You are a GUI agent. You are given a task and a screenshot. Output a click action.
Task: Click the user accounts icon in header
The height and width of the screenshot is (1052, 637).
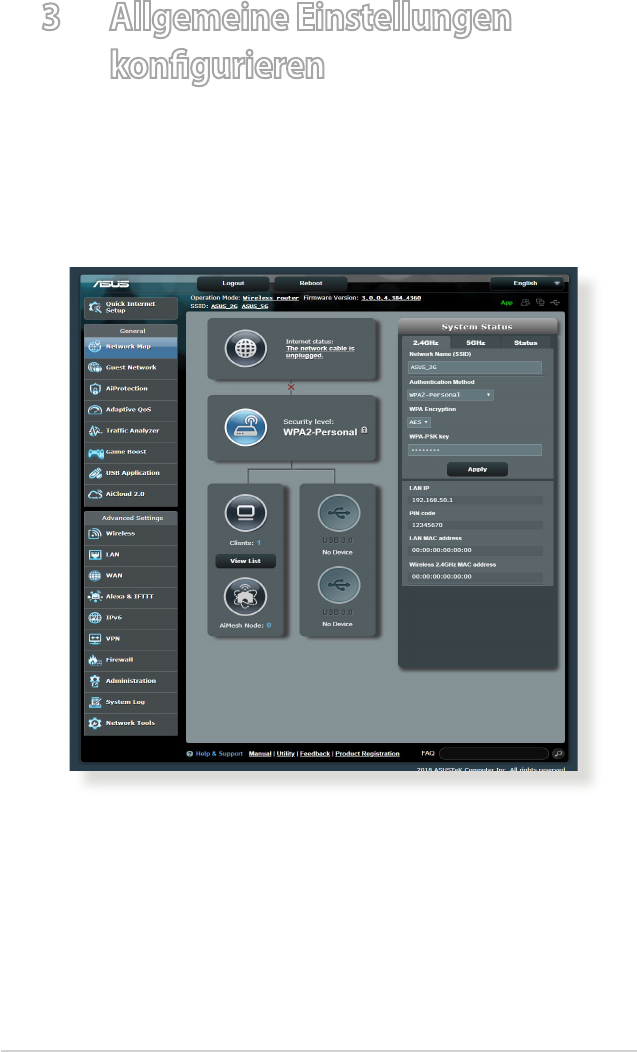coord(525,303)
